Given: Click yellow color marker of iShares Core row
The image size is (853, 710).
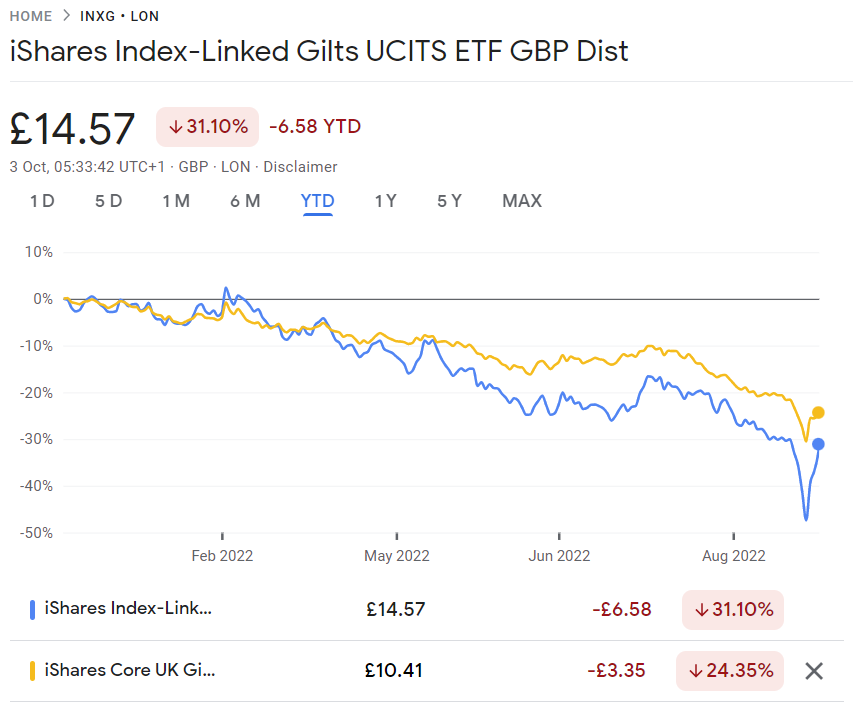Looking at the screenshot, I should [33, 671].
